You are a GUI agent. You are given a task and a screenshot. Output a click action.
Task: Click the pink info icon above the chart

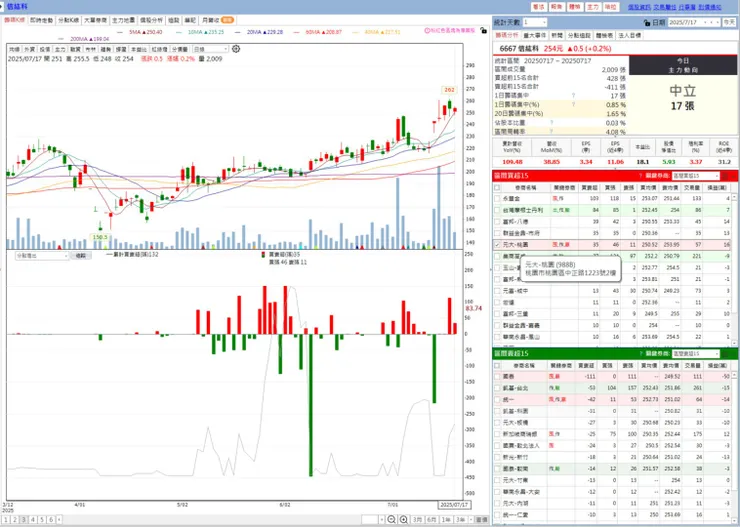pyautogui.click(x=427, y=31)
